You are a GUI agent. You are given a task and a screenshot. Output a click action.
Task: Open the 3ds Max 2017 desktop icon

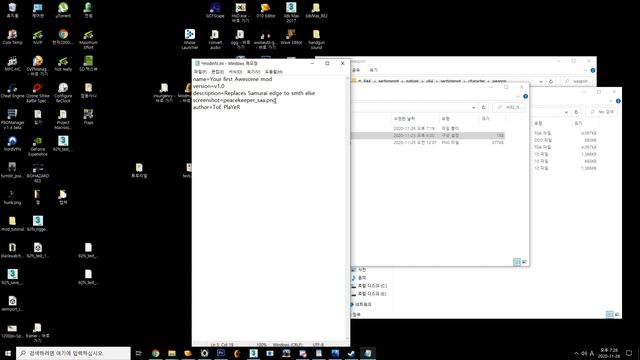pyautogui.click(x=291, y=13)
